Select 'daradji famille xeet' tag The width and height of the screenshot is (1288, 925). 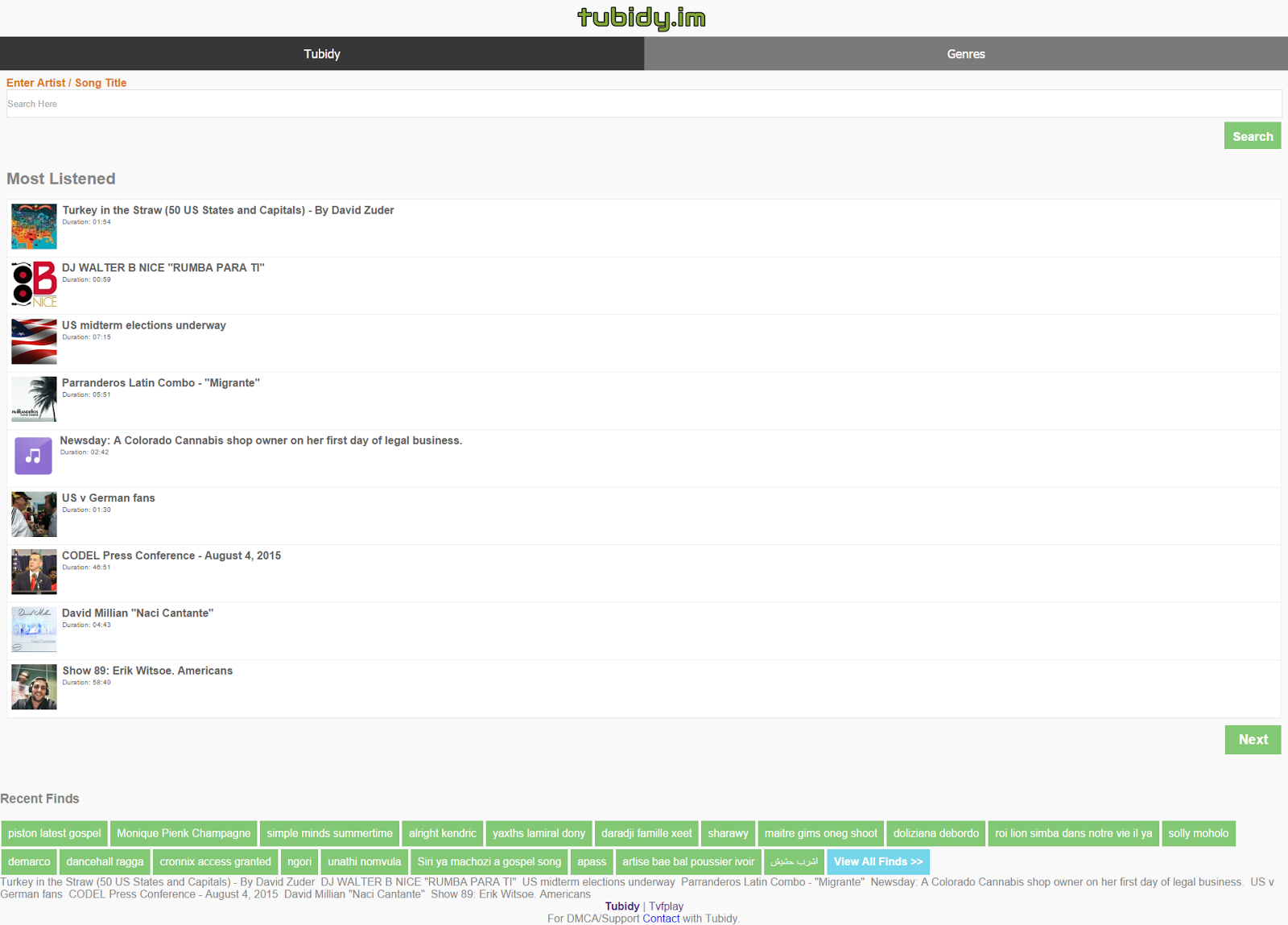[x=646, y=833]
